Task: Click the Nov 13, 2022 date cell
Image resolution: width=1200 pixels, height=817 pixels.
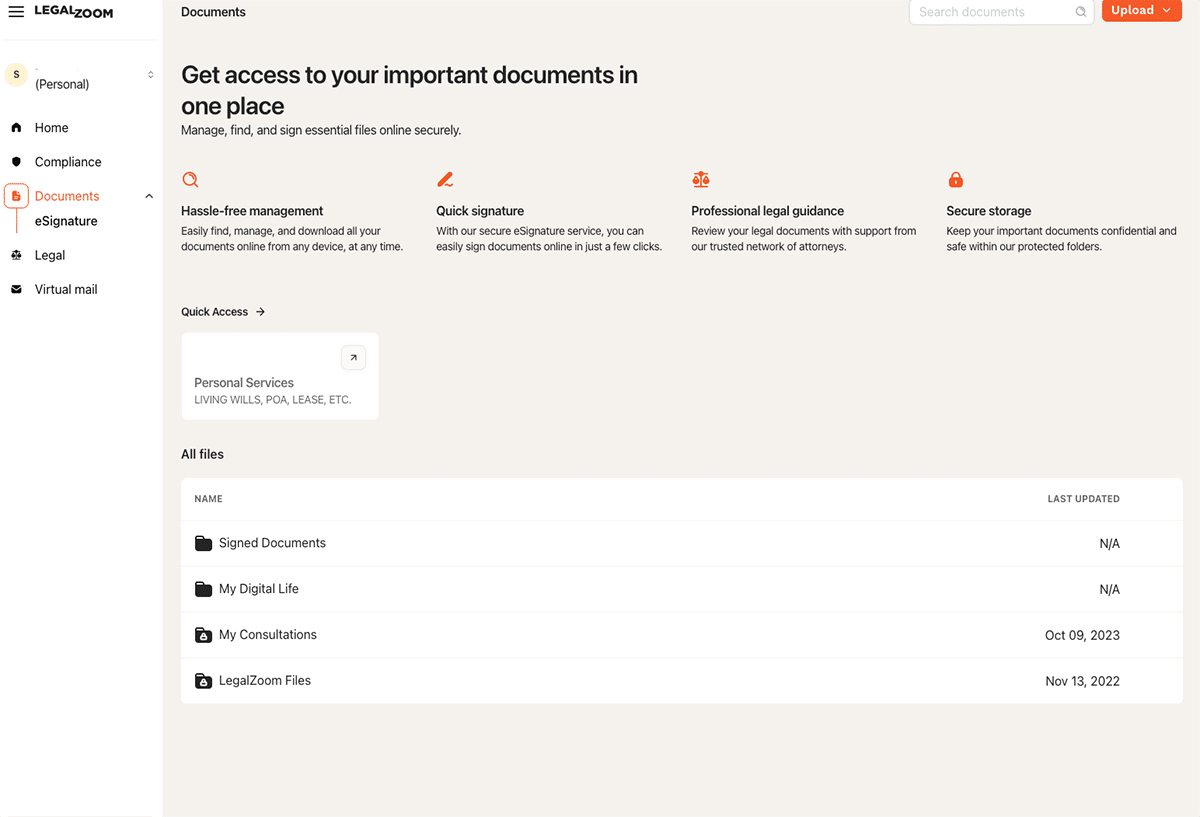Action: point(1082,681)
